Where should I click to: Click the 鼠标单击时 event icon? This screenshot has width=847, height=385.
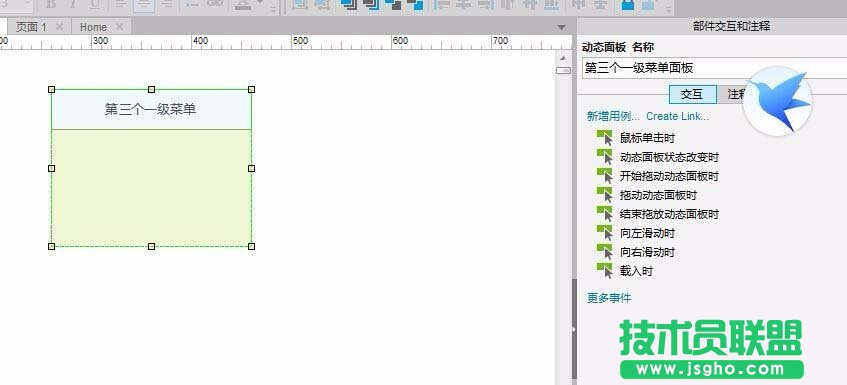605,138
